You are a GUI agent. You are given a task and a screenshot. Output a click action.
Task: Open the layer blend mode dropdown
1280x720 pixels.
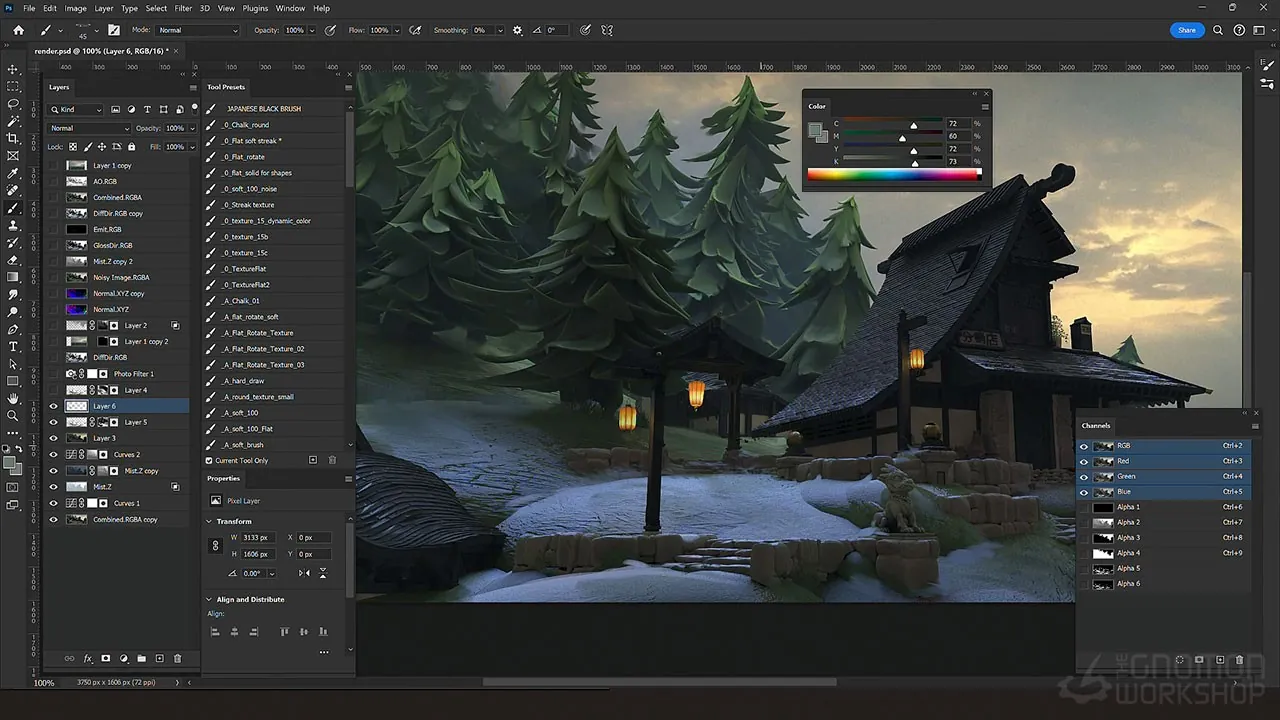tap(90, 128)
